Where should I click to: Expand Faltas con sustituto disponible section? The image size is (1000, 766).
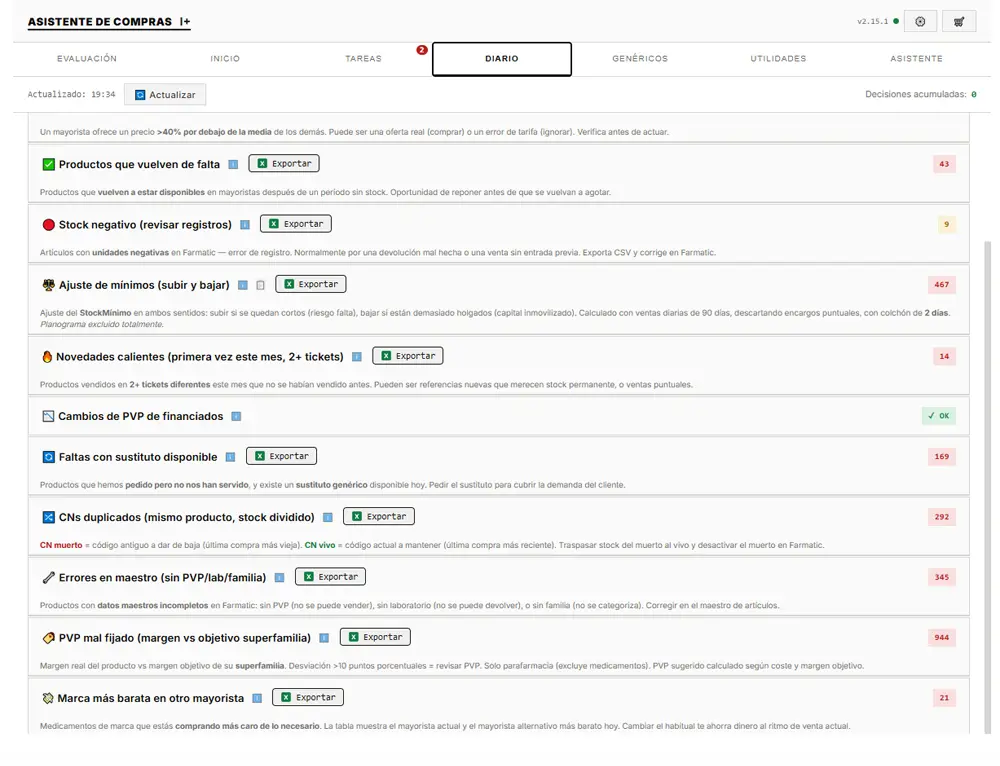point(138,457)
